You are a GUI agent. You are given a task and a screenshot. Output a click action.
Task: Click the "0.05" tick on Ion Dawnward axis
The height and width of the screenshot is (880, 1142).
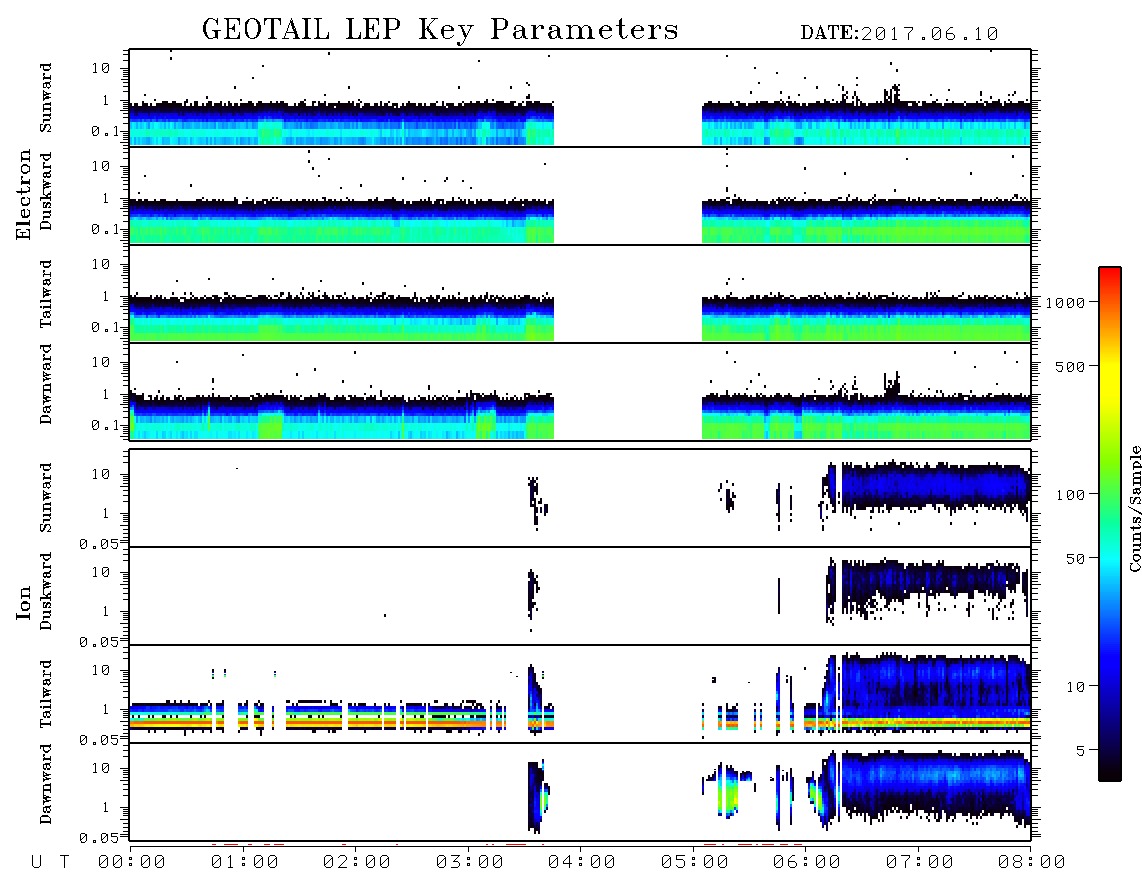[x=99, y=838]
